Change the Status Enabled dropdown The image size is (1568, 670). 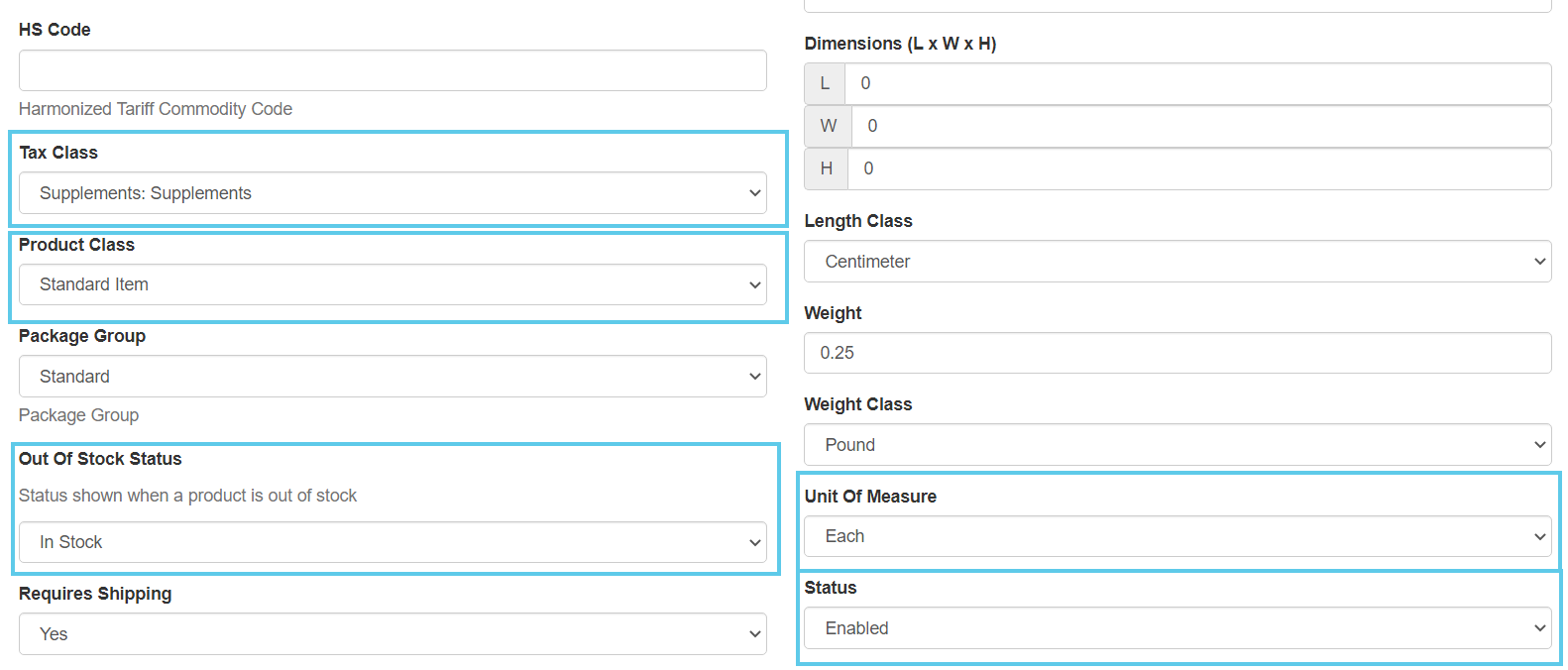(x=1177, y=628)
